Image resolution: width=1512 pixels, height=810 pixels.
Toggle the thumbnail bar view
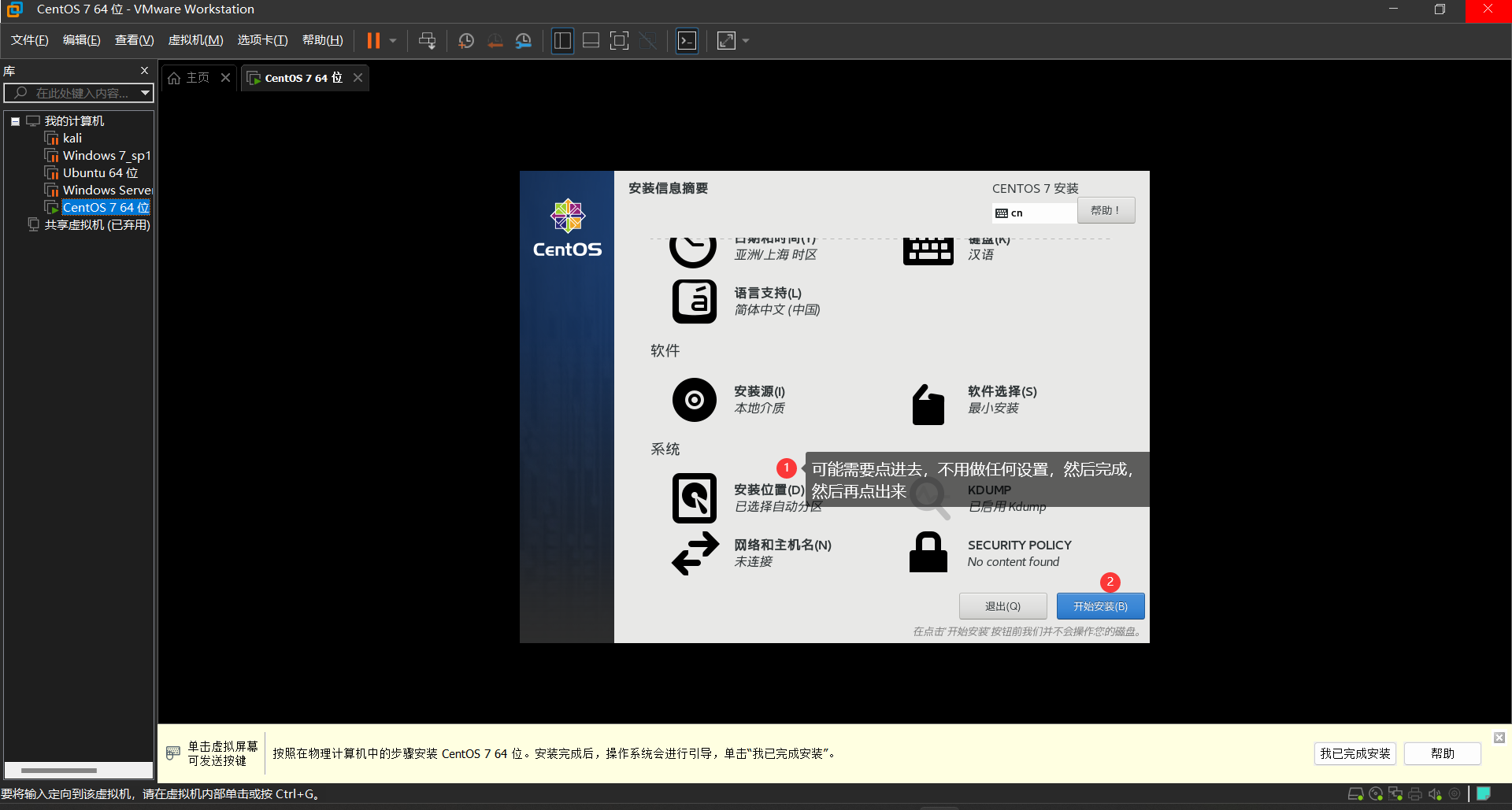(591, 41)
